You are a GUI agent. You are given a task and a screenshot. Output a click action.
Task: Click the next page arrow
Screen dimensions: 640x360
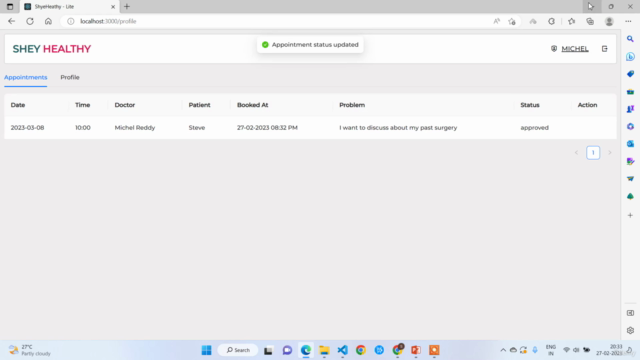point(610,153)
